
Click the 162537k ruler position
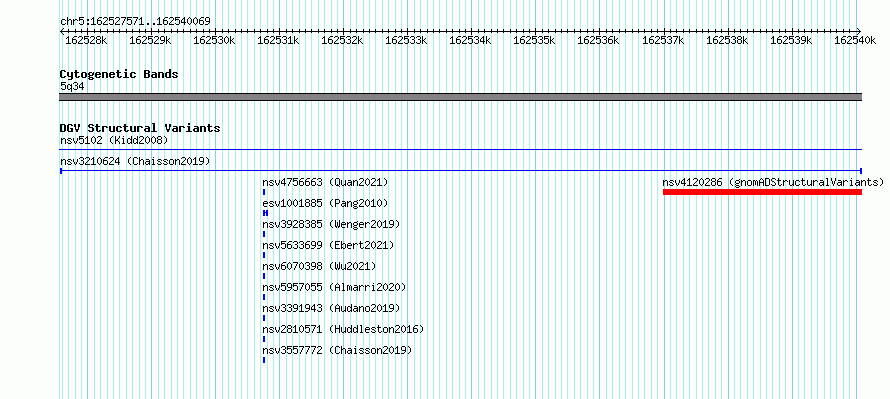click(664, 40)
